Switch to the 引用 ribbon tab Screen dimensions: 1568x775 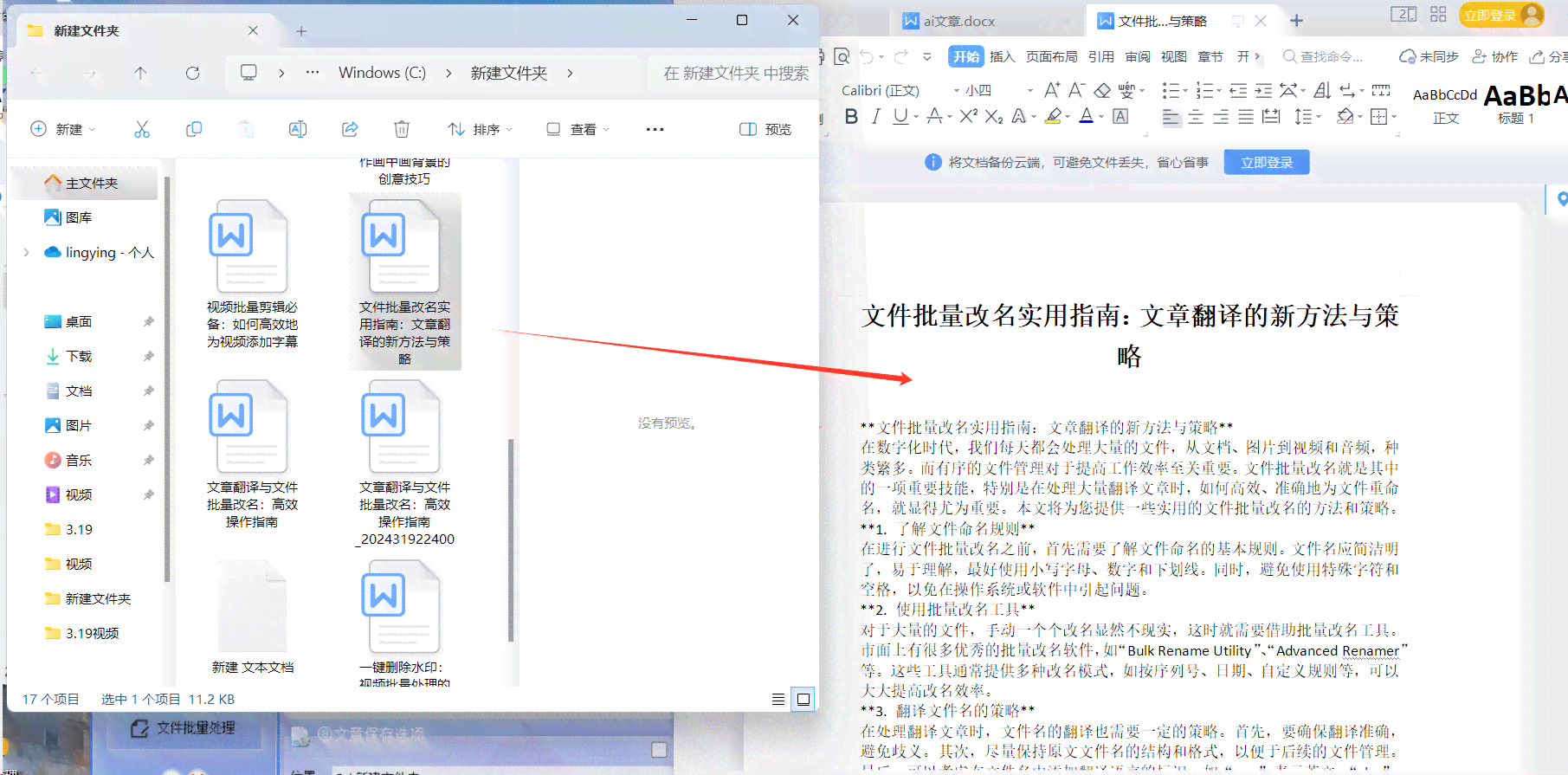[x=1101, y=56]
